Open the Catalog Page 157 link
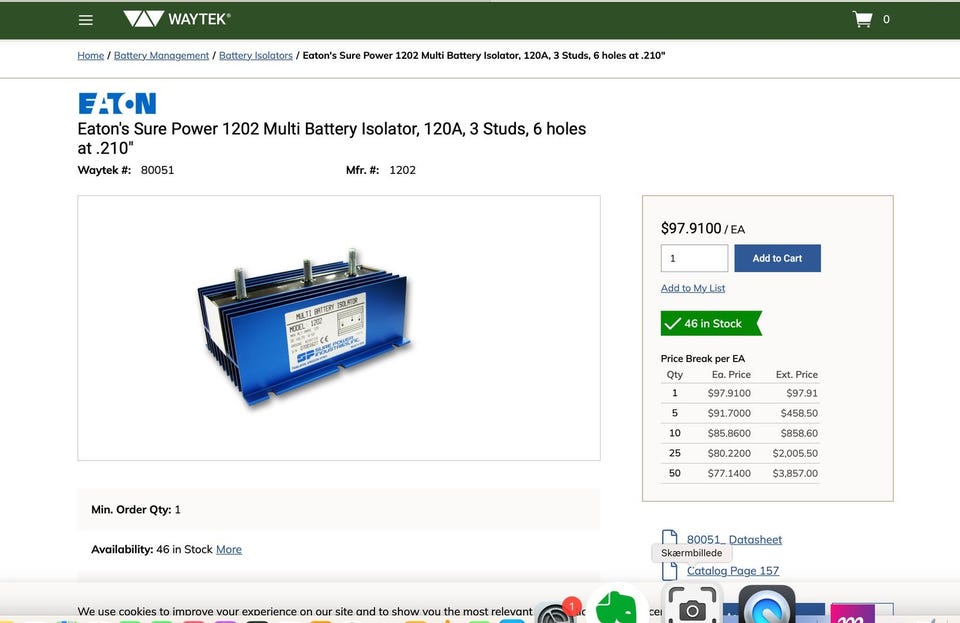This screenshot has height=623, width=960. pos(733,570)
